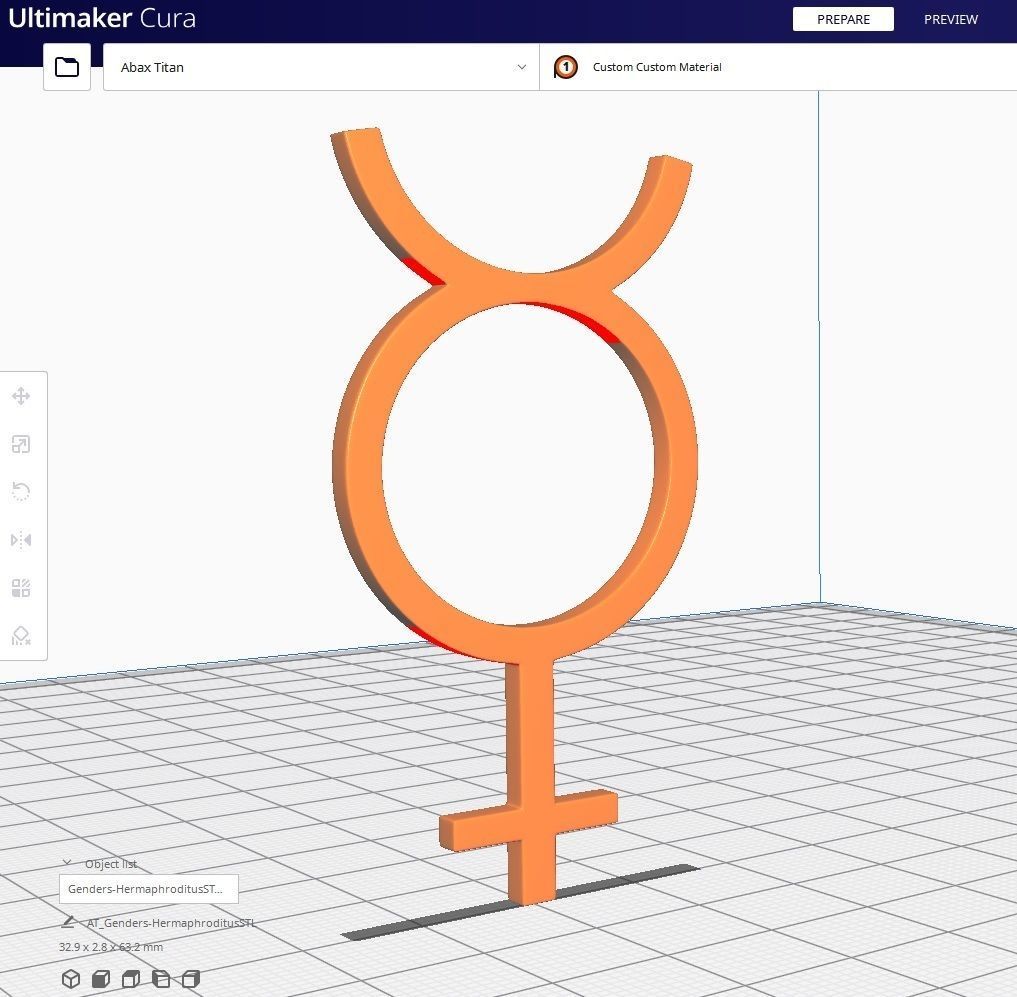This screenshot has width=1017, height=997.
Task: Switch to 3D perspective view cube icon
Action: 71,978
